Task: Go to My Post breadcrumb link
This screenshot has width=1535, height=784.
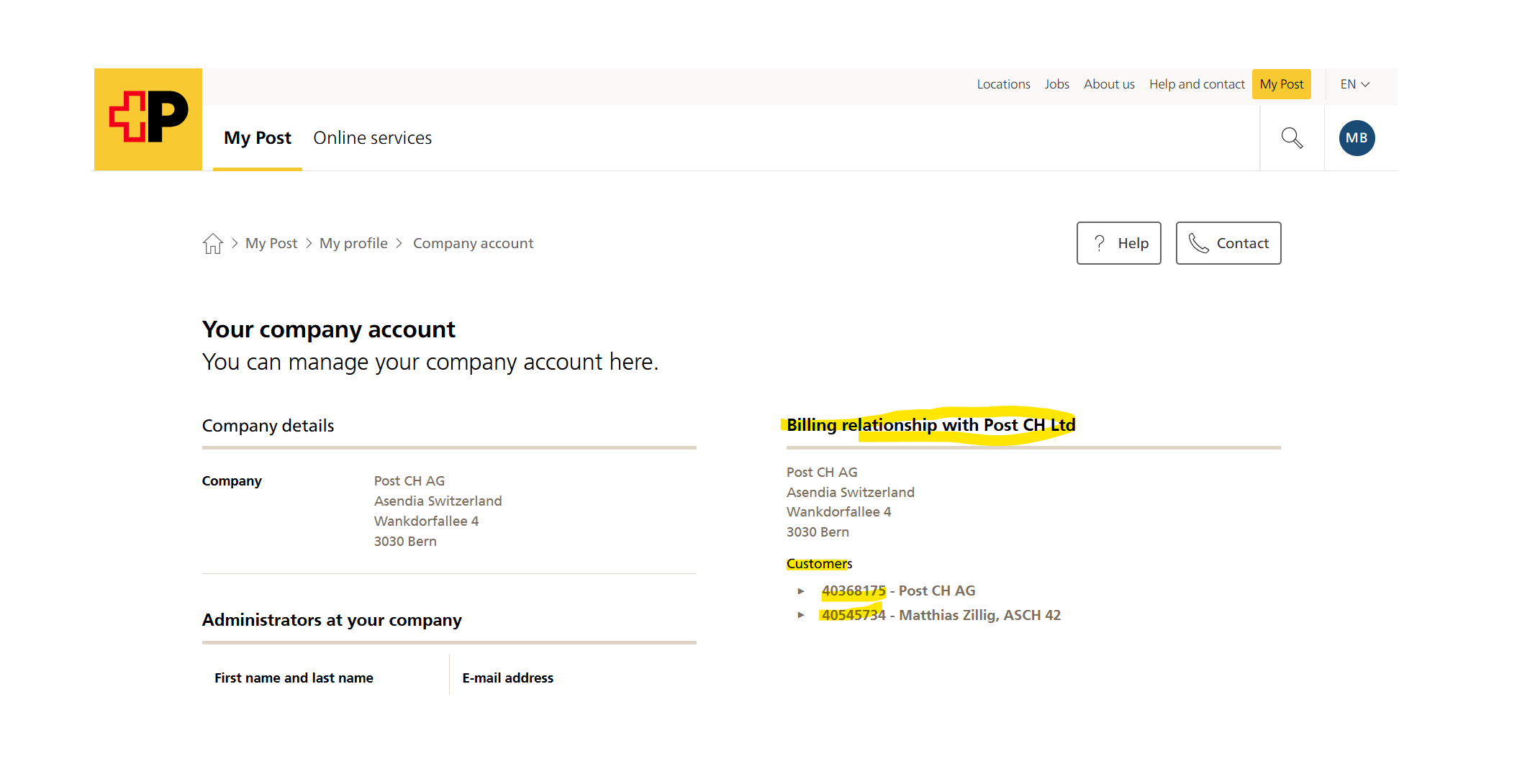Action: coord(271,244)
